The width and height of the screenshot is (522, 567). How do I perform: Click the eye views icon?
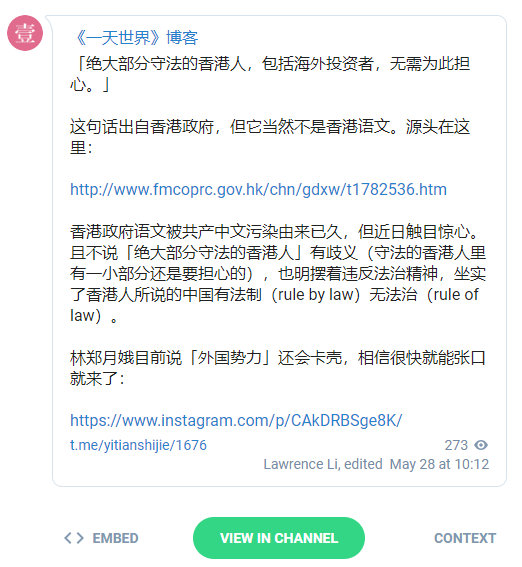(481, 445)
